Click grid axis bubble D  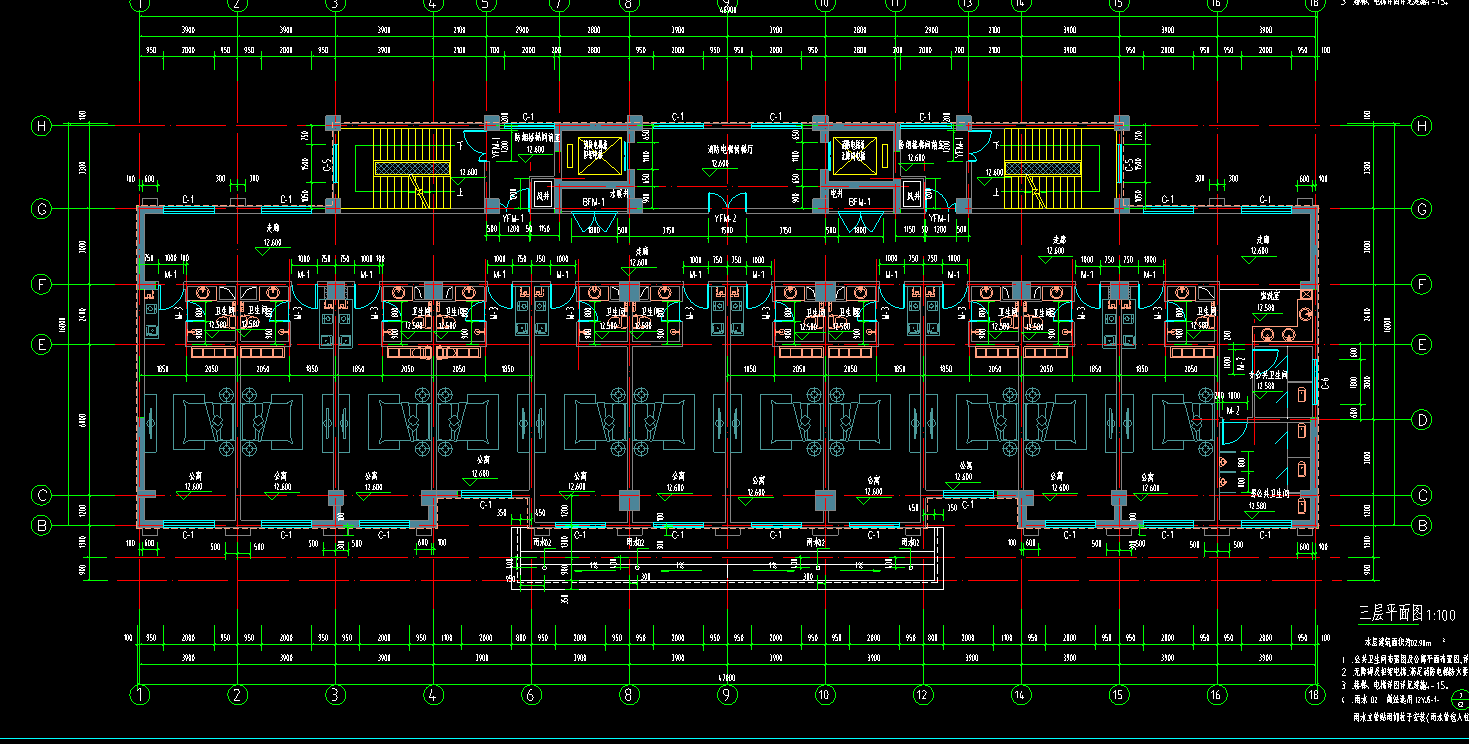pyautogui.click(x=1422, y=421)
